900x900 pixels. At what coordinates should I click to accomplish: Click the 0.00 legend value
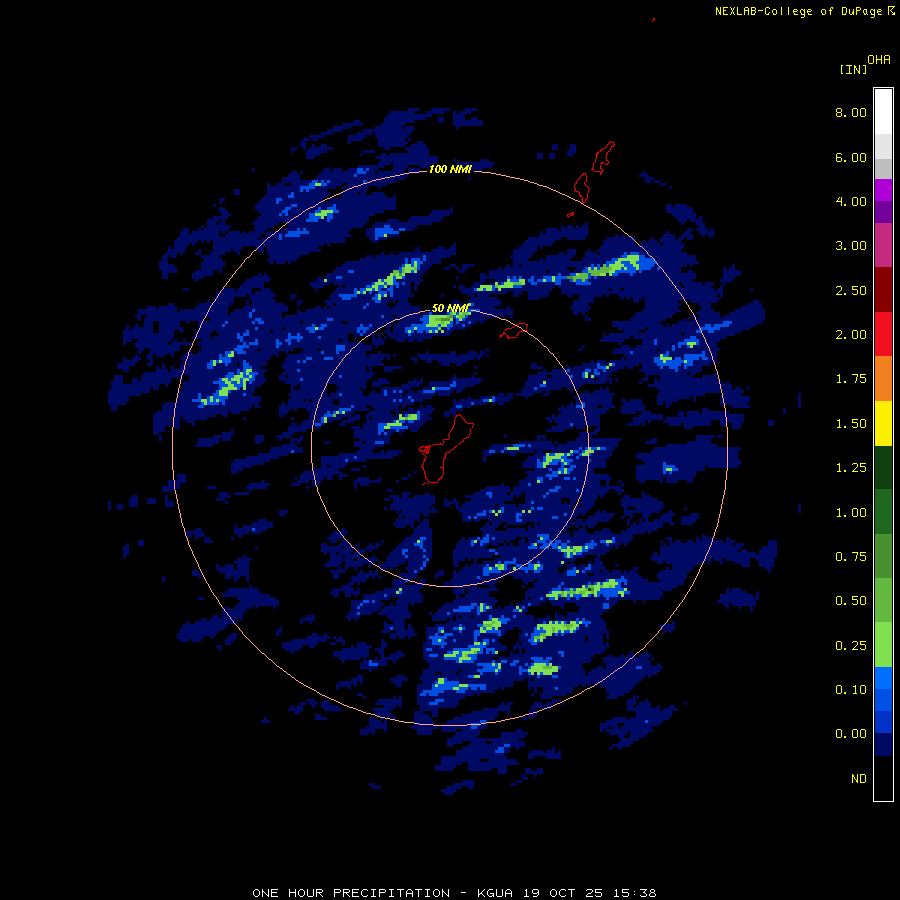(x=851, y=734)
